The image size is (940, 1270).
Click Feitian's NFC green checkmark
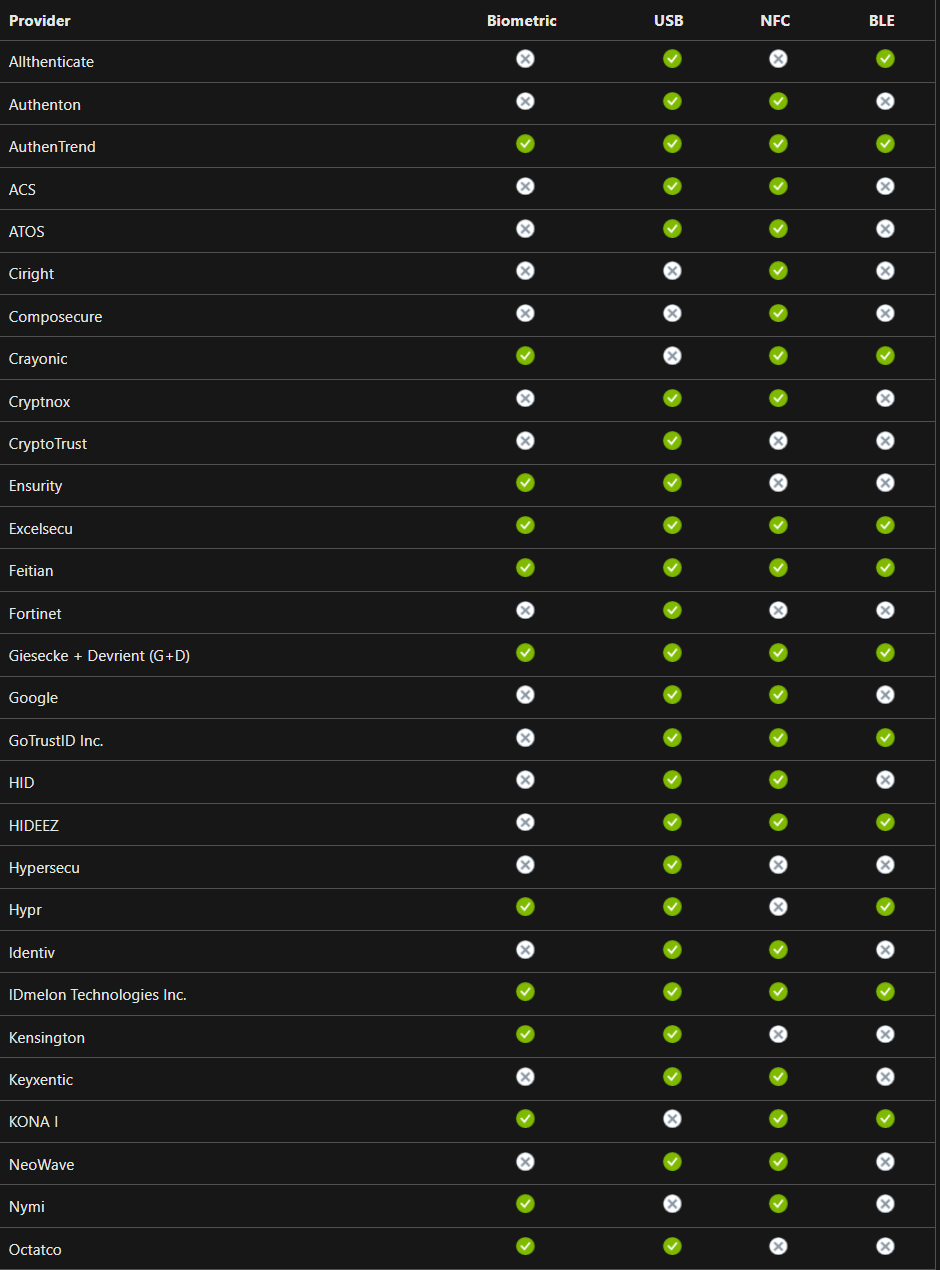tap(778, 568)
